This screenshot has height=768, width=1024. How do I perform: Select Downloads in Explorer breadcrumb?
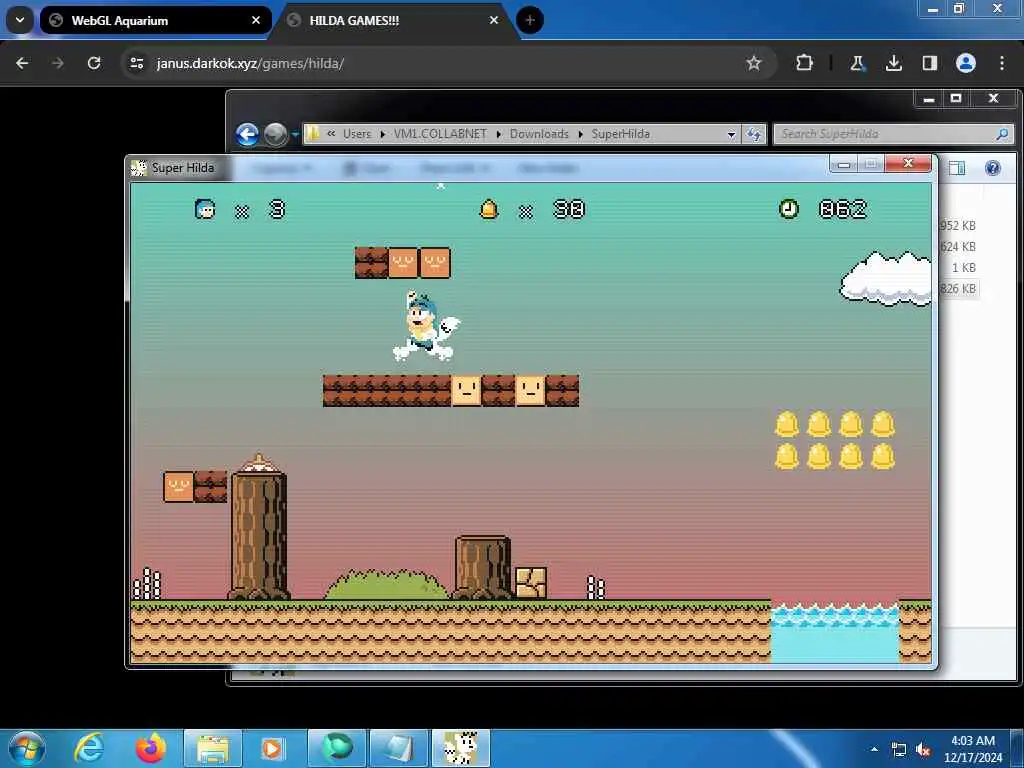coord(539,134)
